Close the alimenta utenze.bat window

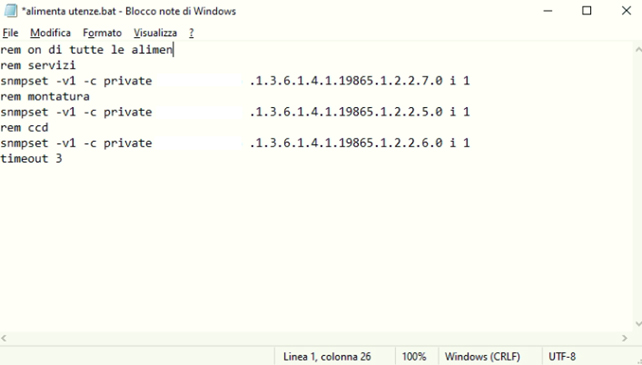pyautogui.click(x=626, y=11)
